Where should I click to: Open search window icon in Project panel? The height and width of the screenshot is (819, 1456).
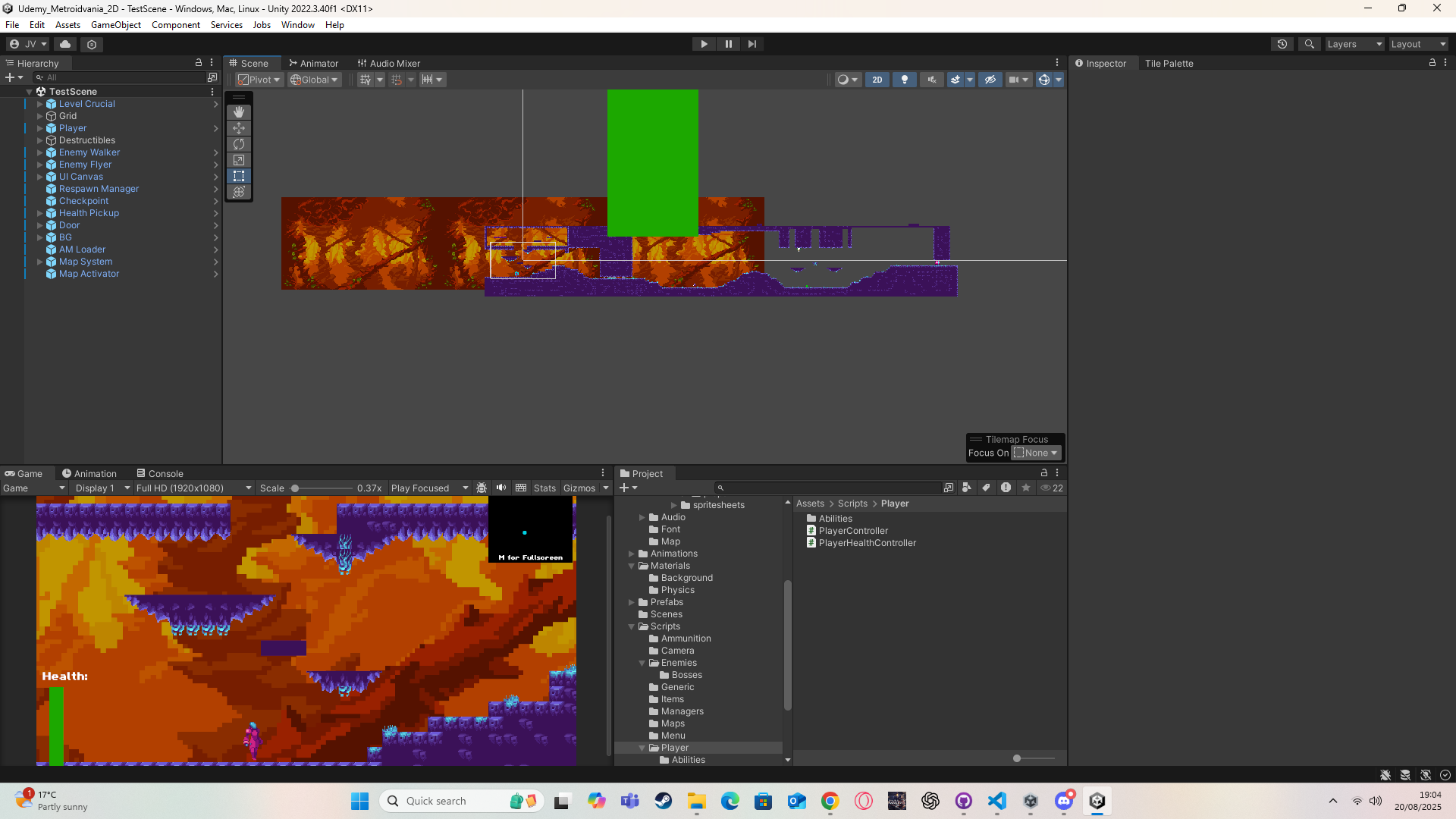(x=949, y=488)
